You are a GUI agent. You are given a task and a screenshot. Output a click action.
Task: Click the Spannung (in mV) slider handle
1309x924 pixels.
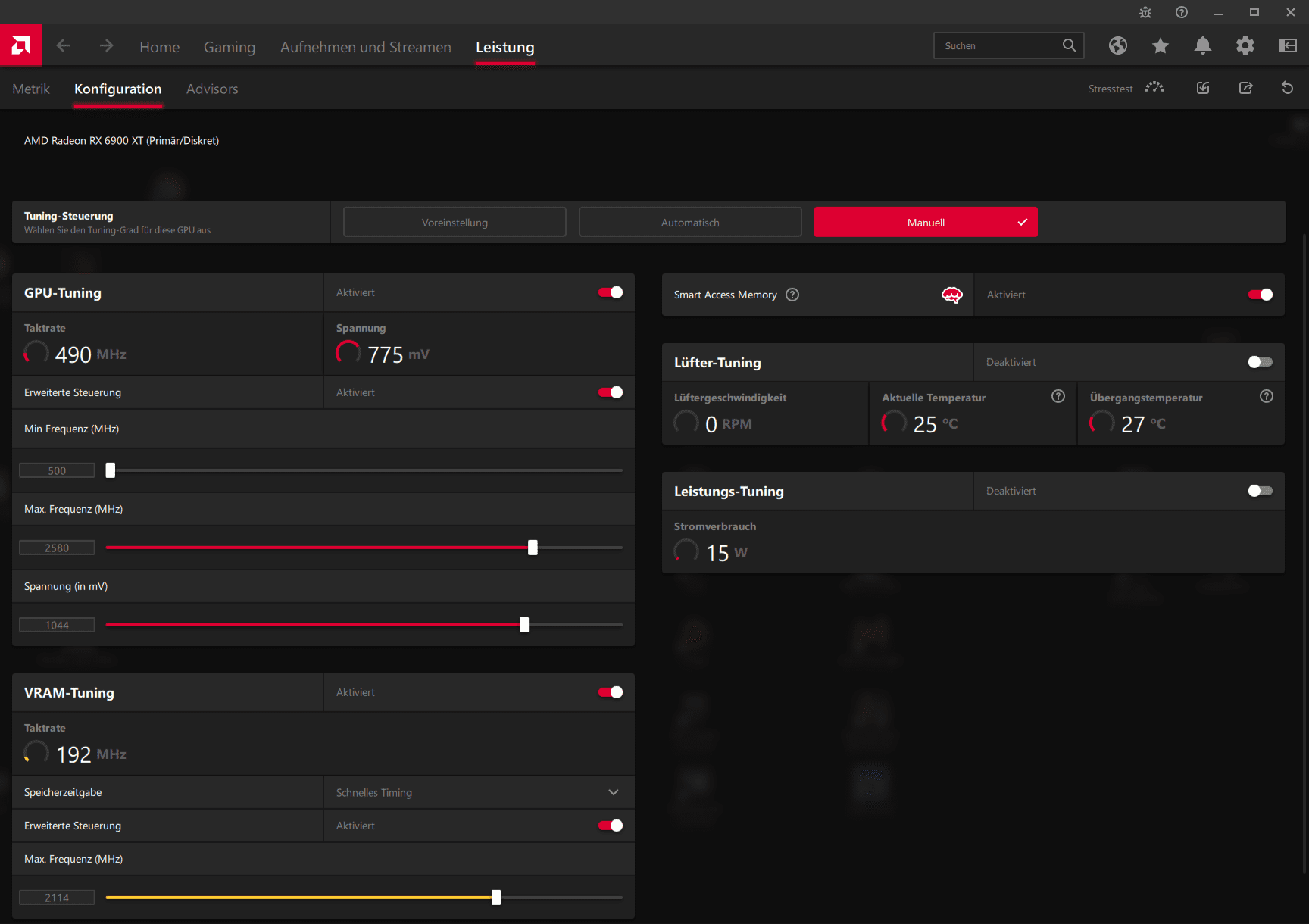click(x=524, y=625)
